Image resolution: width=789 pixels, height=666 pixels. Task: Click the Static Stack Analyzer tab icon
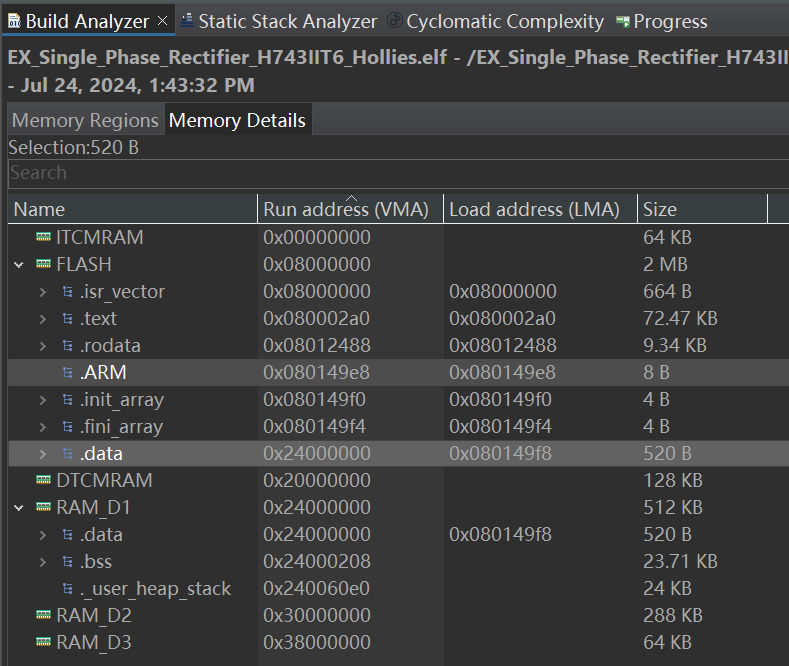[187, 21]
